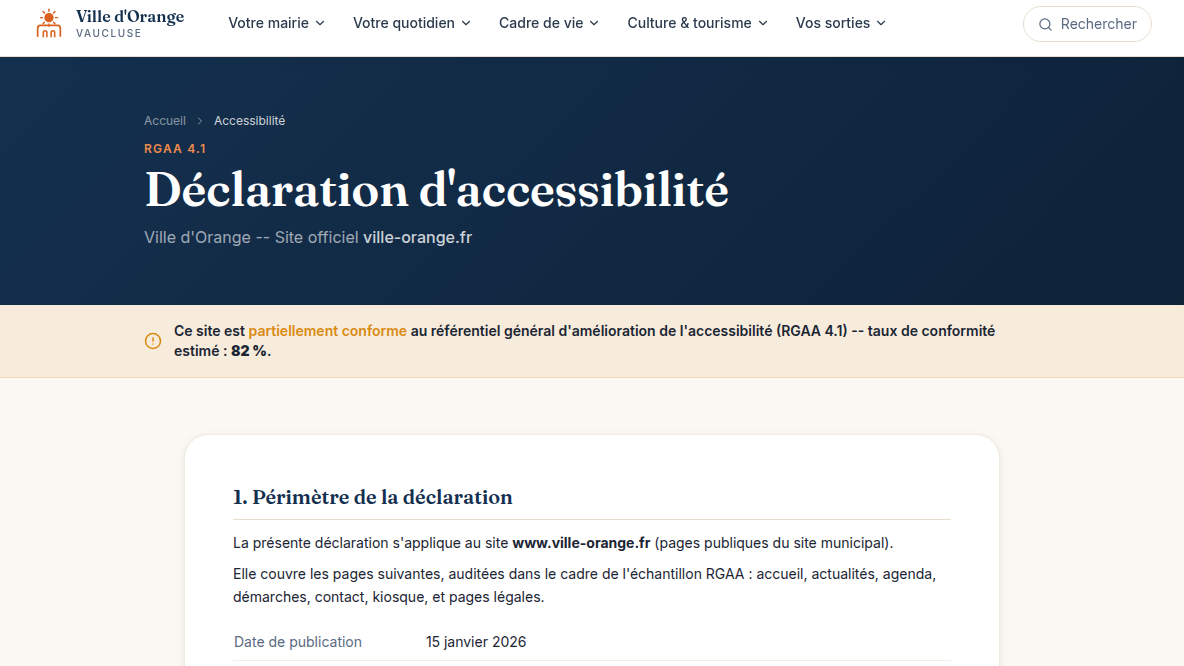Viewport: 1184px width, 666px height.
Task: Click the Rechercher search field
Action: pos(1087,24)
